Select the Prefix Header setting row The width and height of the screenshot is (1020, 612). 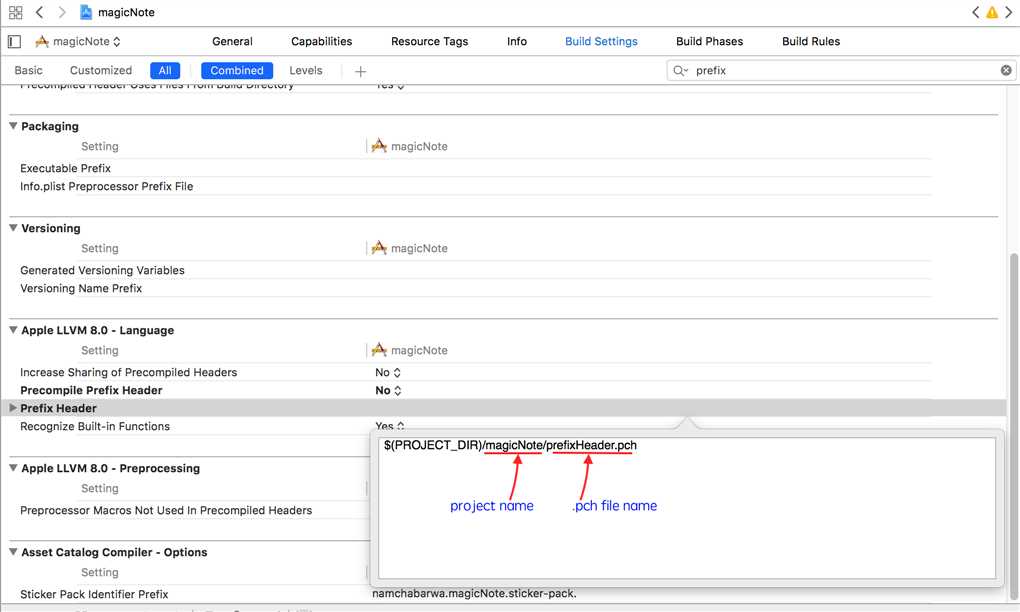(x=503, y=408)
